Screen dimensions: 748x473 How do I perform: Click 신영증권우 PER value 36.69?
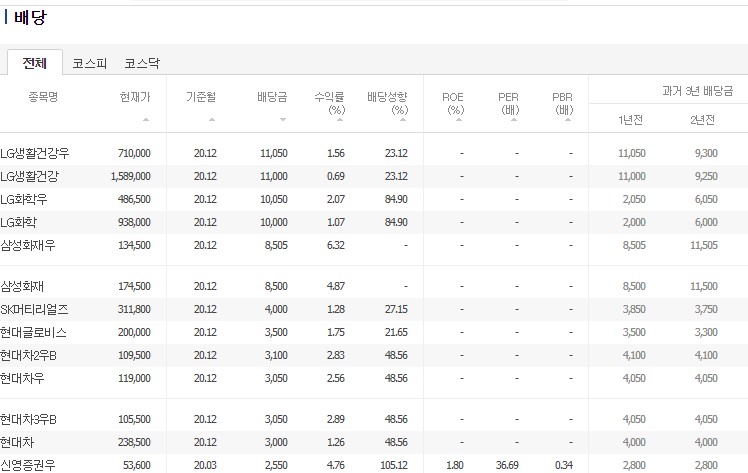click(x=507, y=465)
